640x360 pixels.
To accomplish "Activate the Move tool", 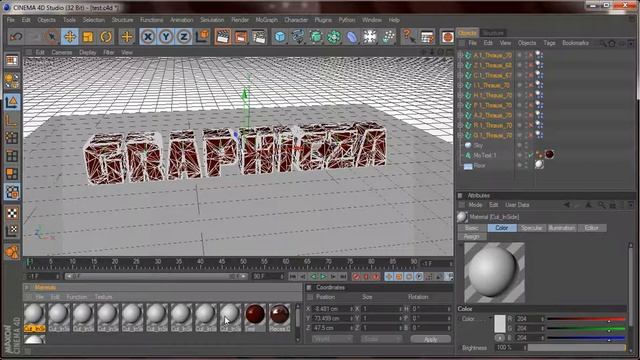I will point(70,37).
